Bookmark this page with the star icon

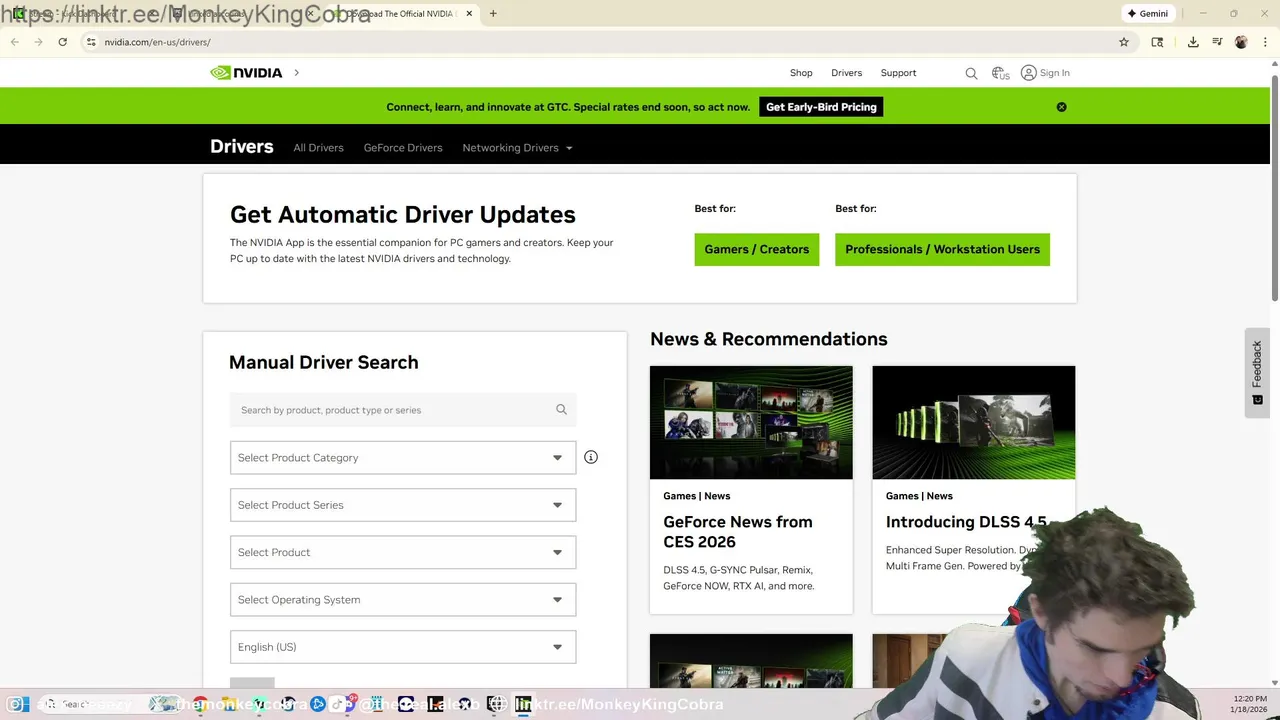[x=1124, y=42]
